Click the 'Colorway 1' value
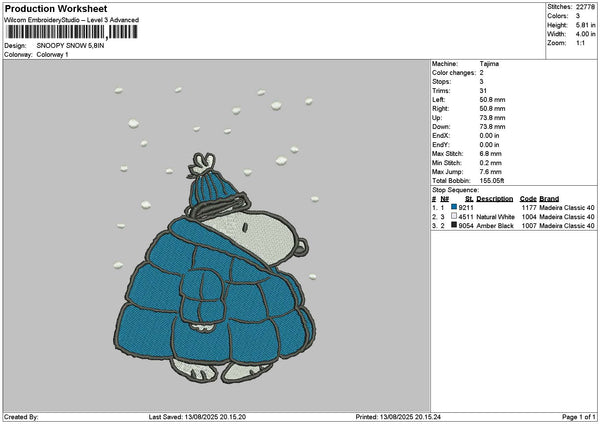The height and width of the screenshot is (424, 600). [52, 55]
